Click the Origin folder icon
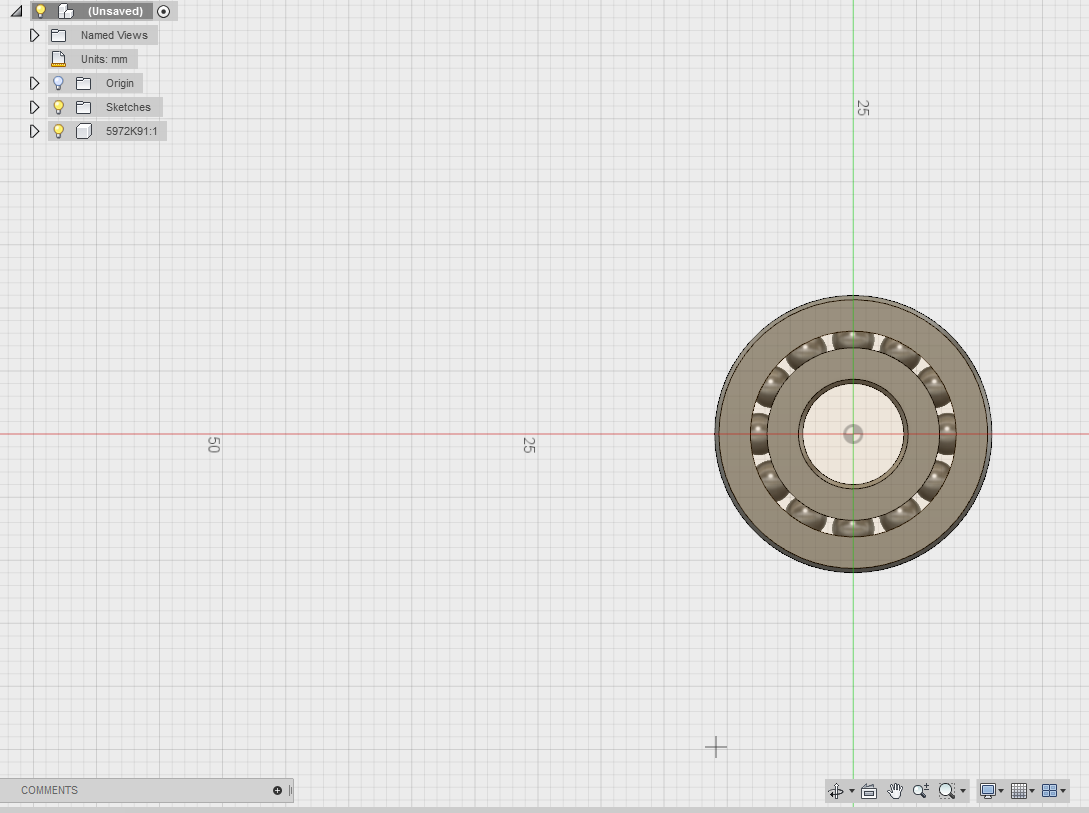 [83, 83]
